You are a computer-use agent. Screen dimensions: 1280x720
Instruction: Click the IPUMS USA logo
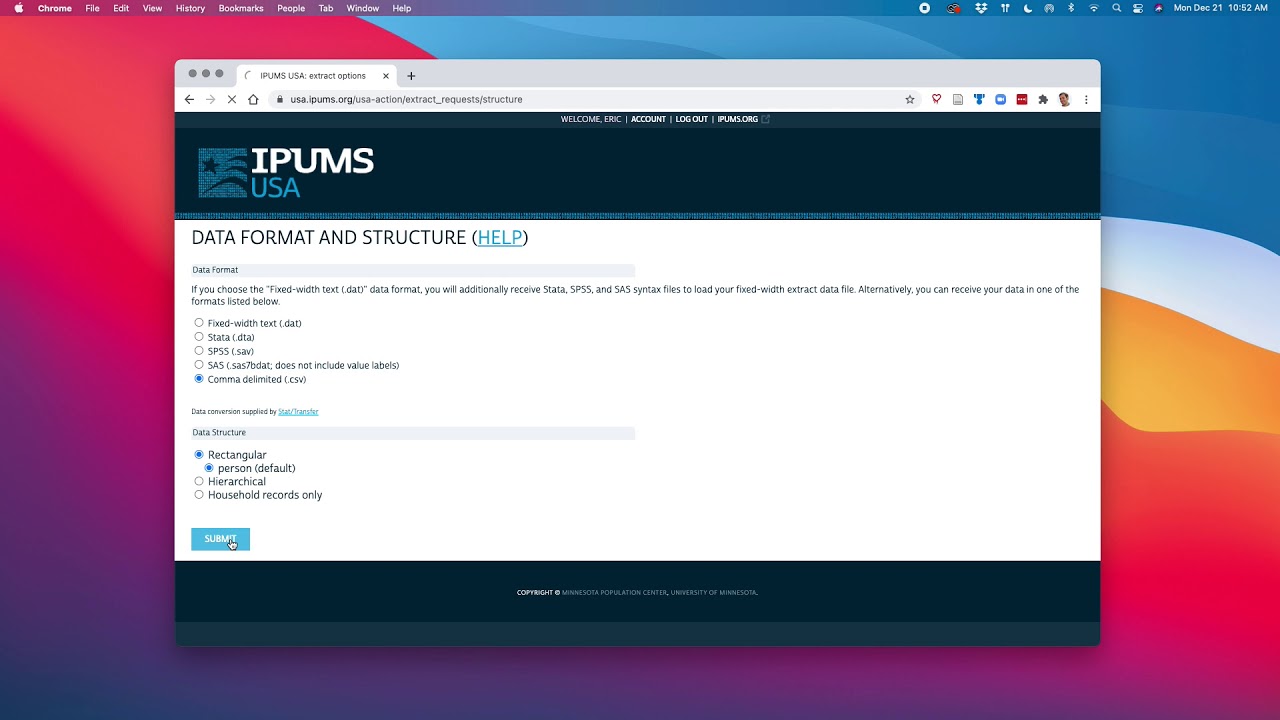click(286, 172)
